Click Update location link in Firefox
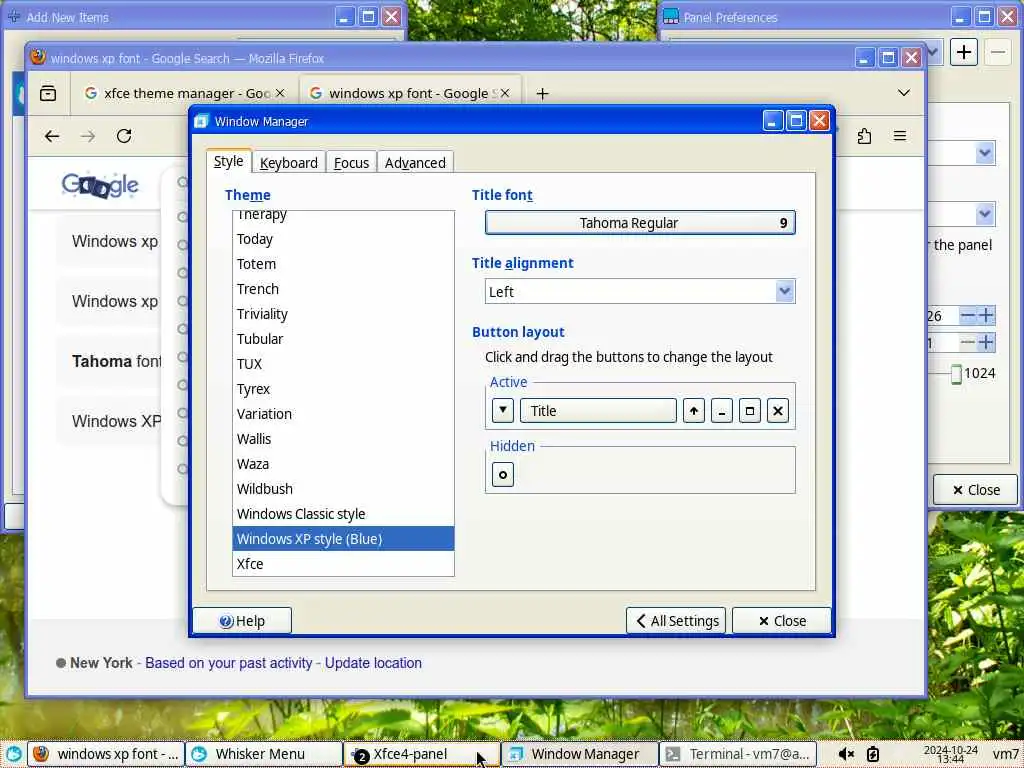Viewport: 1024px width, 768px height. tap(373, 663)
